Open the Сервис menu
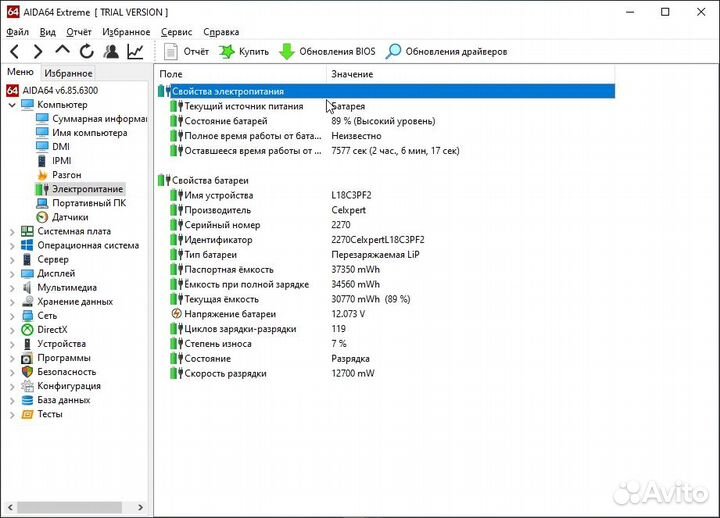The image size is (720, 518). [x=176, y=32]
